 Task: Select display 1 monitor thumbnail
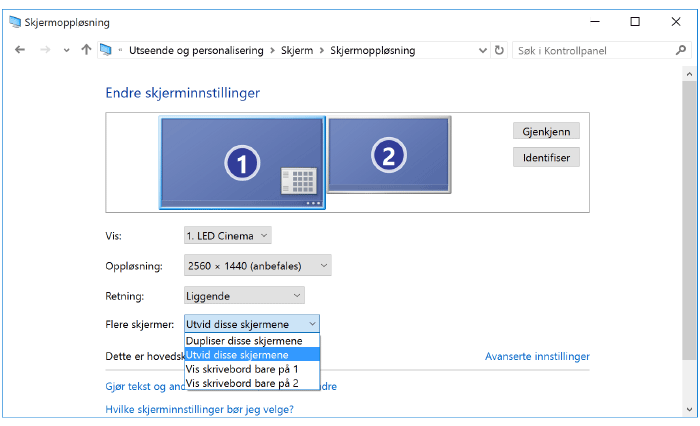(241, 161)
